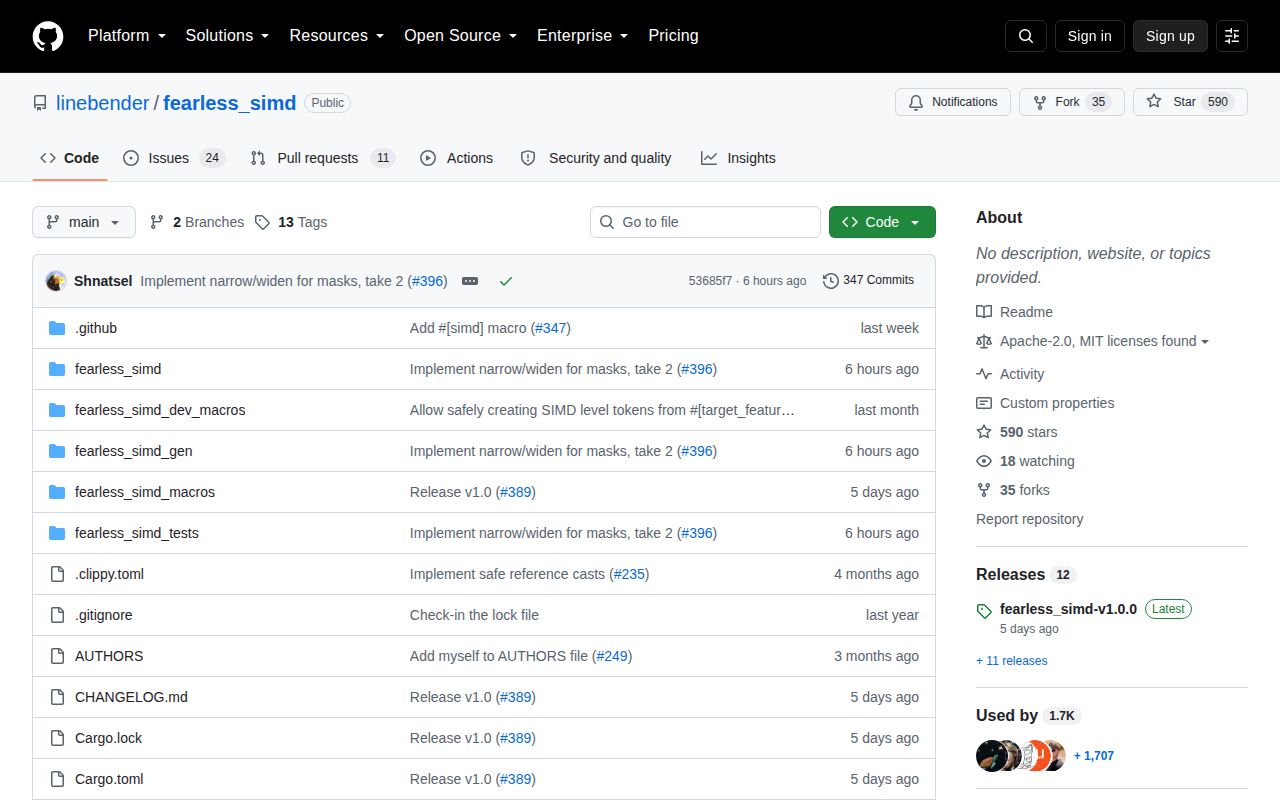Image resolution: width=1280 pixels, height=800 pixels.
Task: Open the fearless_simd_dev_macros folder
Action: coord(160,410)
